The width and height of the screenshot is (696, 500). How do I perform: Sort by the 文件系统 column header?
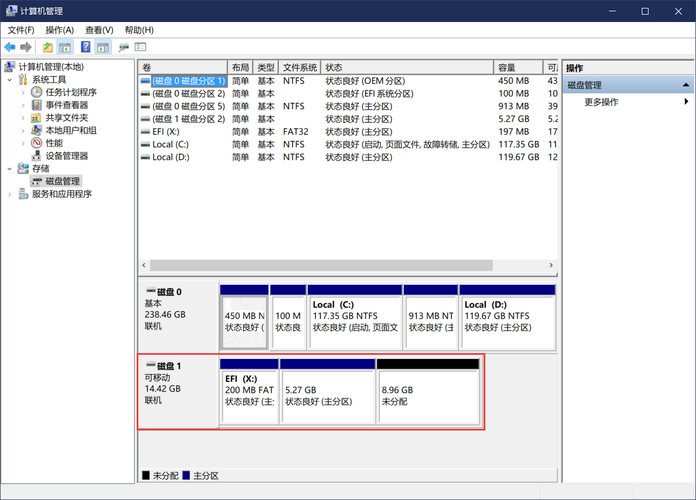click(300, 67)
